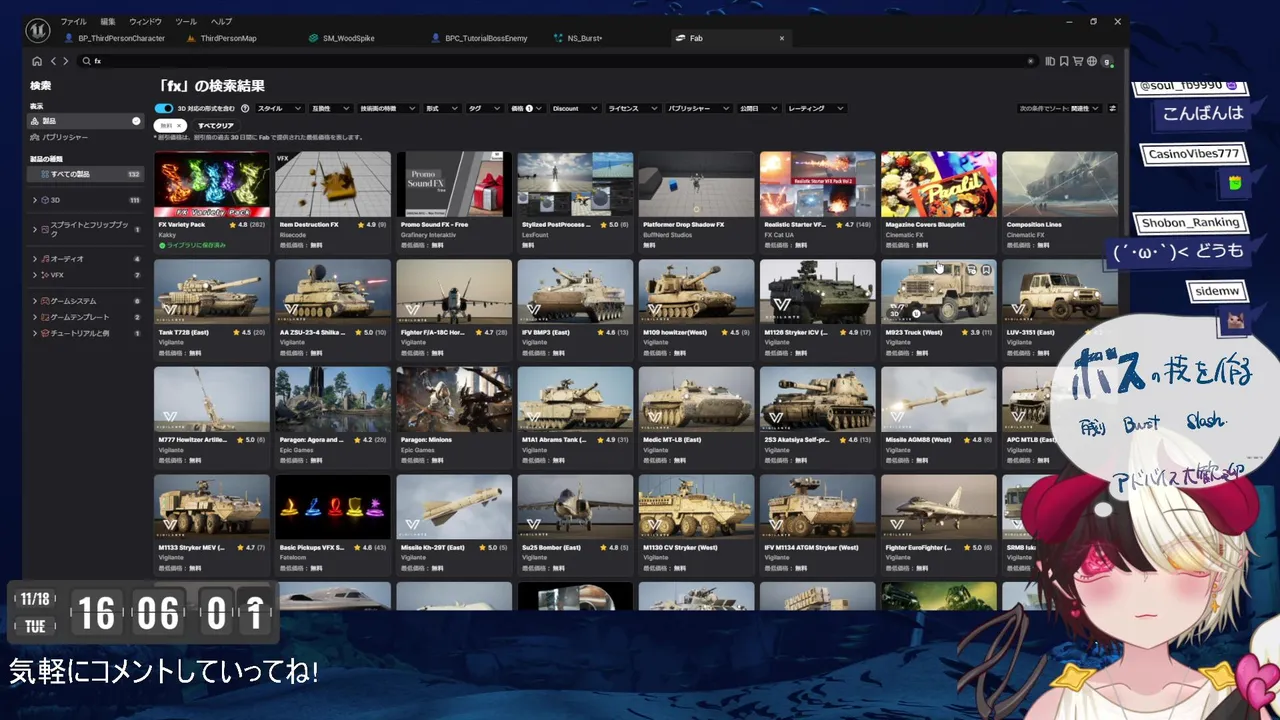The width and height of the screenshot is (1280, 720).
Task: Toggle 3D対応の形式を含む switch
Action: (x=163, y=108)
